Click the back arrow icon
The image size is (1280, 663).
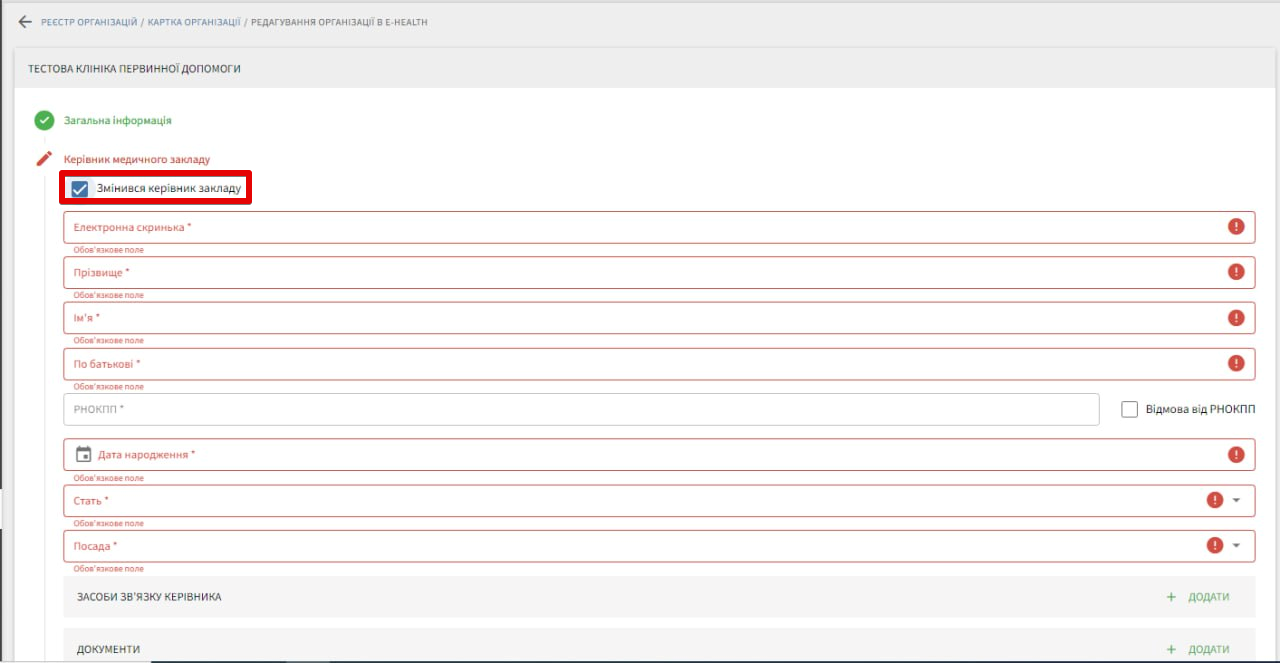25,22
